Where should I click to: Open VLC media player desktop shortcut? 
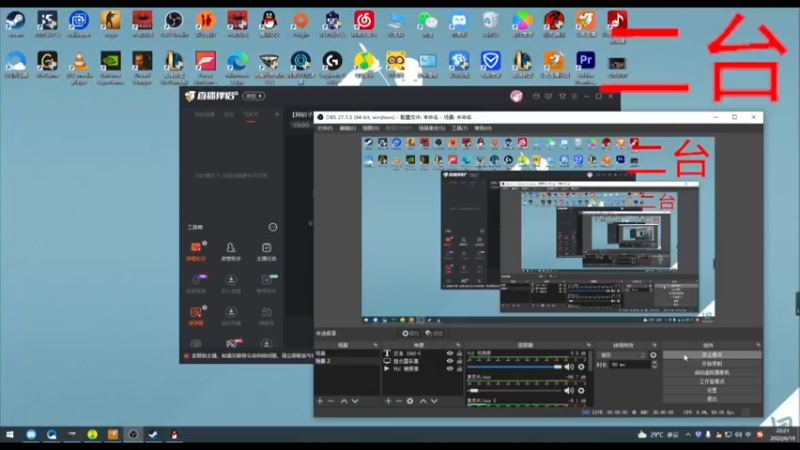(x=79, y=67)
